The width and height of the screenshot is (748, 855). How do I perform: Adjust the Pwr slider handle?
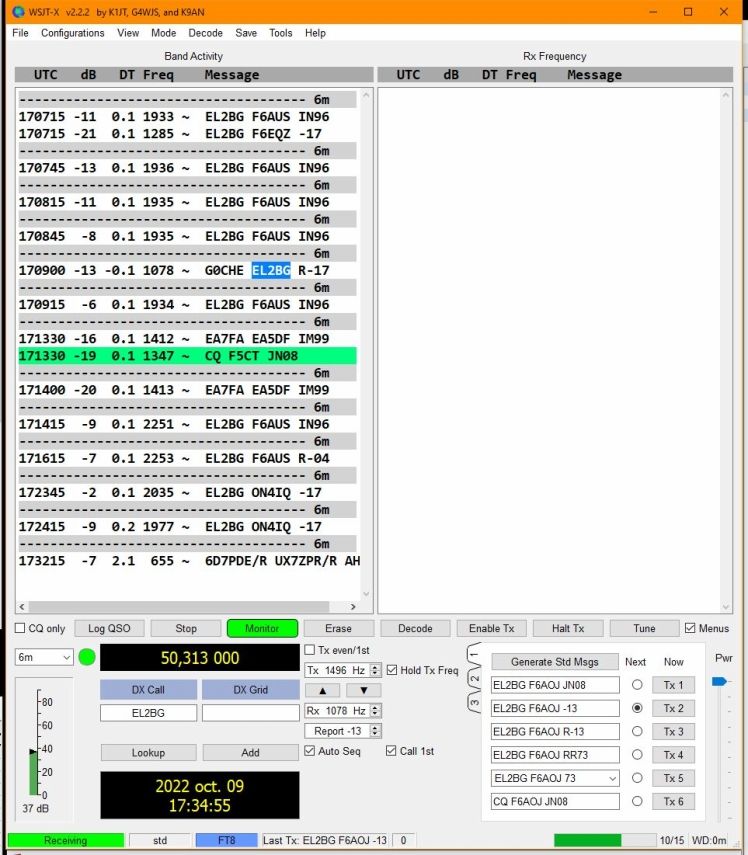coord(719,681)
